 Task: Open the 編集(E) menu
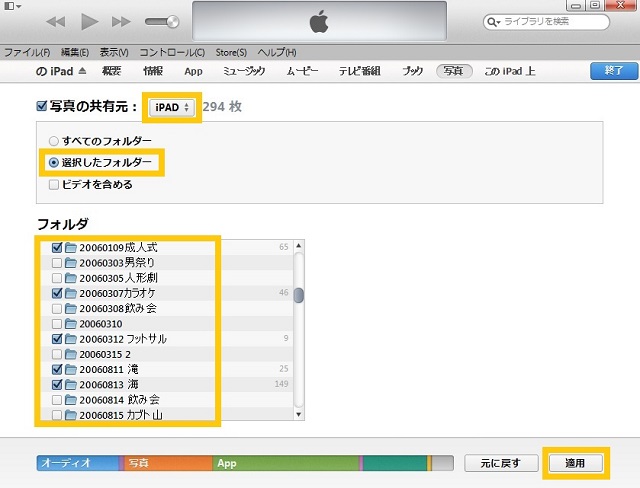tap(75, 52)
